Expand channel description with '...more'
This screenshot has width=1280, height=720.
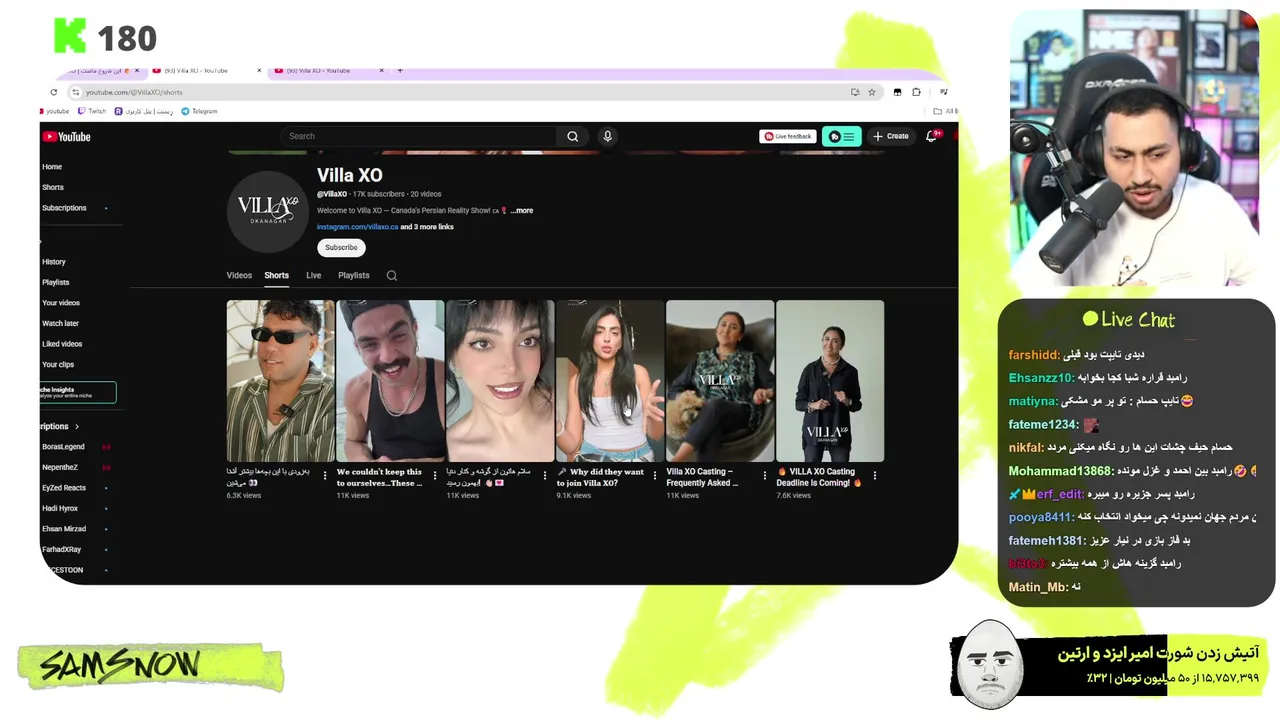(522, 211)
